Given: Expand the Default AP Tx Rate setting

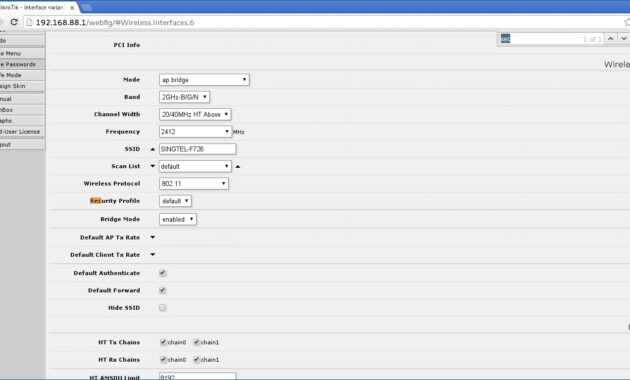Looking at the screenshot, I should (x=152, y=237).
